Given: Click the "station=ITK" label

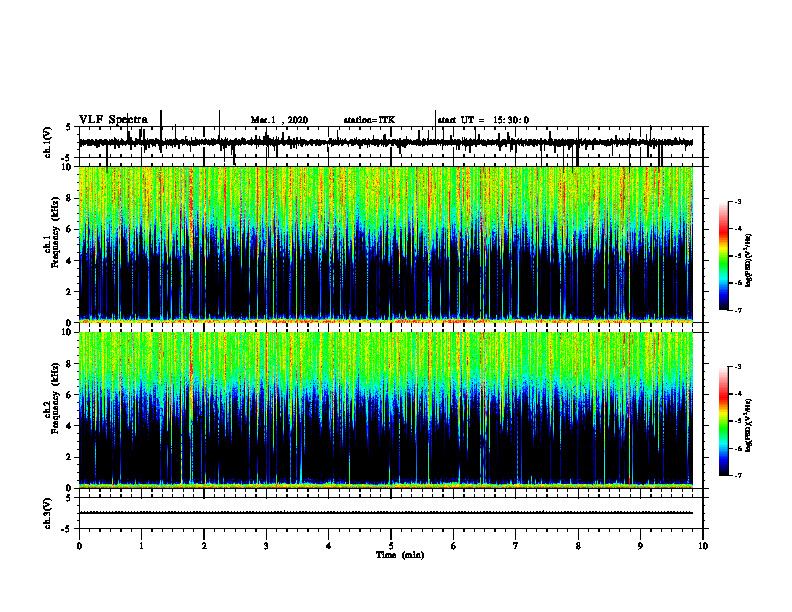Looking at the screenshot, I should (x=369, y=120).
